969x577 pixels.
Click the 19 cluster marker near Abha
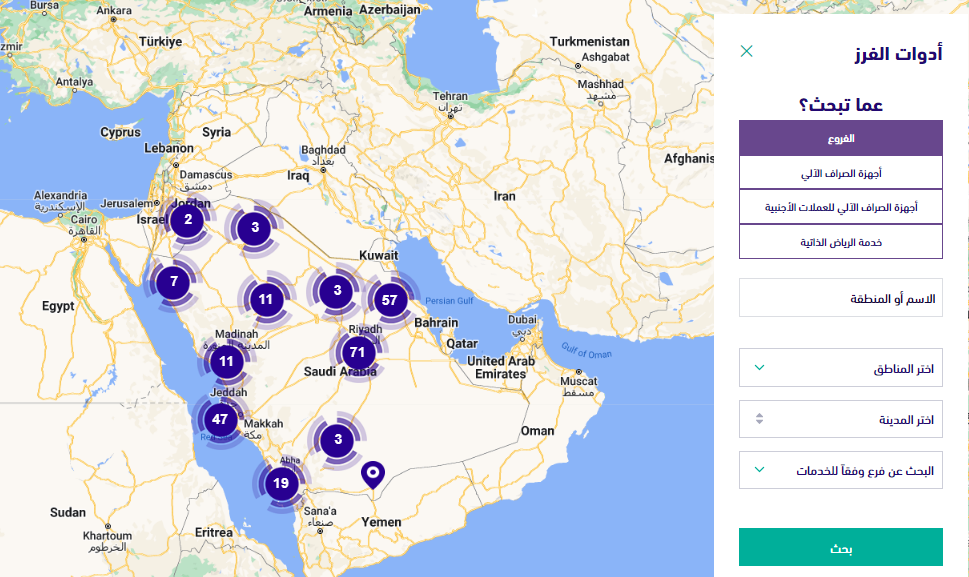point(281,483)
